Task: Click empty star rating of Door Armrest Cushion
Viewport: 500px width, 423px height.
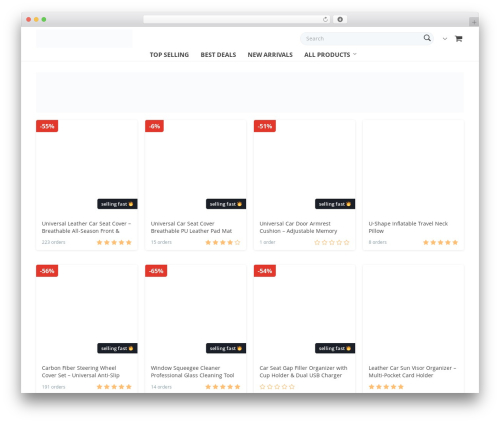Action: pos(332,242)
